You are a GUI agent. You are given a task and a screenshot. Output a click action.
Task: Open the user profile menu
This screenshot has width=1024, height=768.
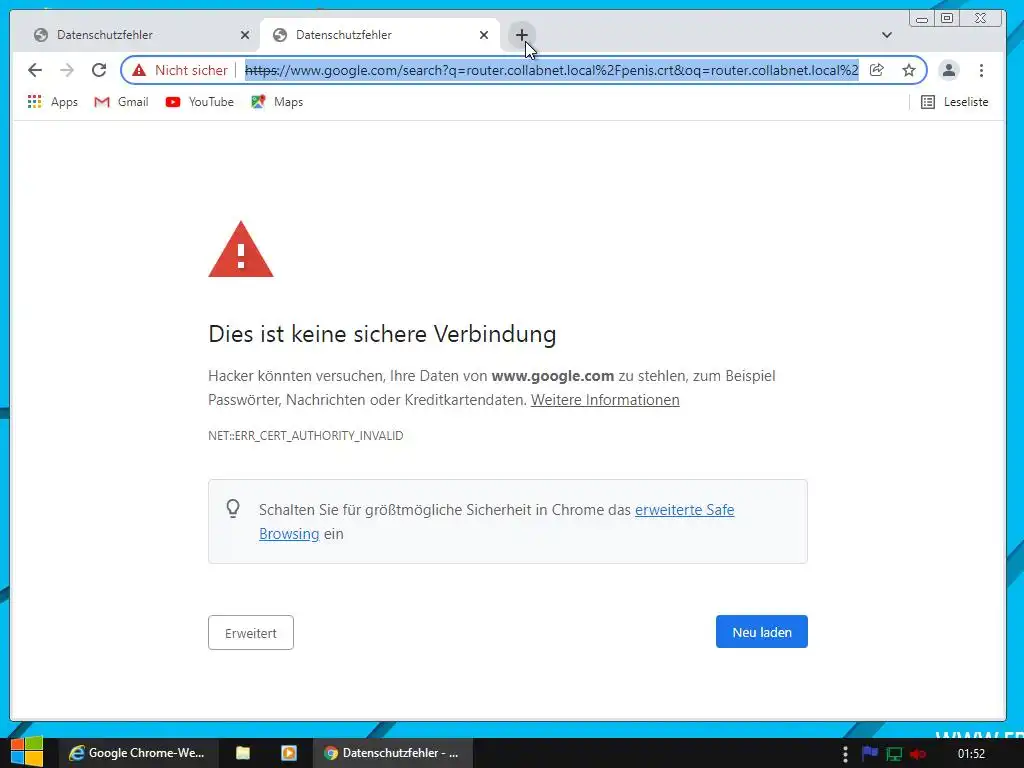click(x=948, y=70)
